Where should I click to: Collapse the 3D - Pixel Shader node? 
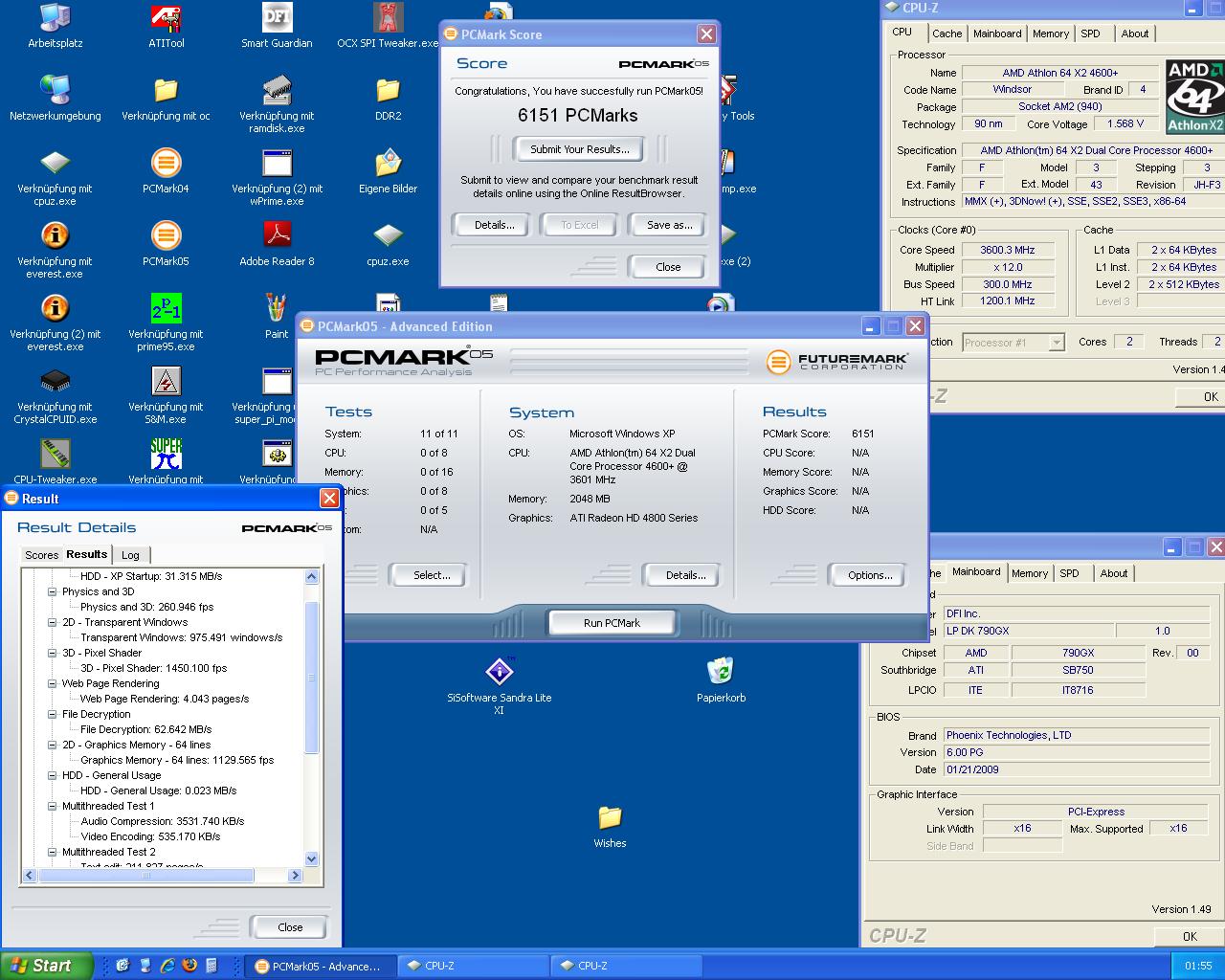(53, 653)
